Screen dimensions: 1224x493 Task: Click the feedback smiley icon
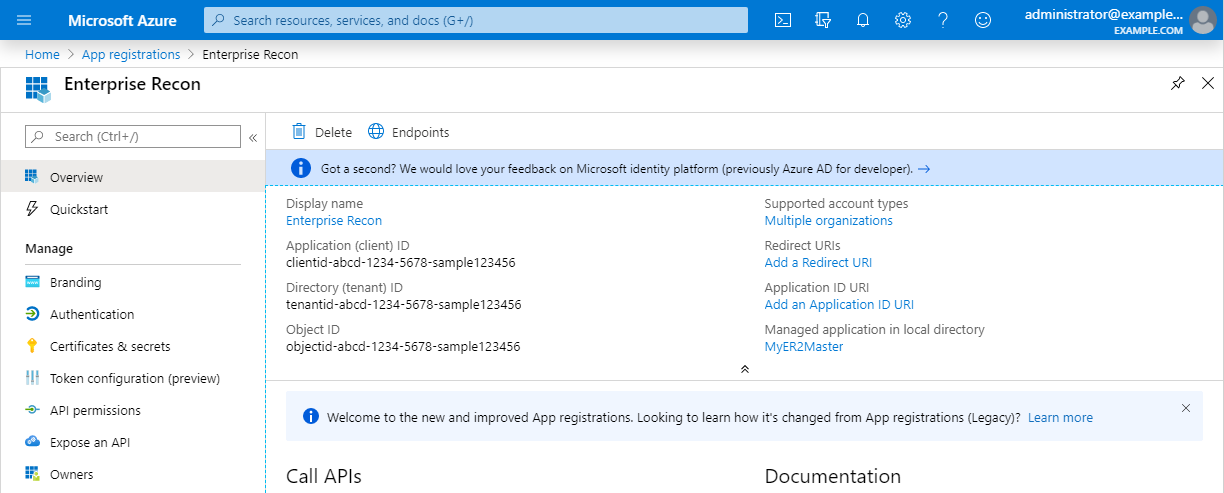[x=983, y=20]
